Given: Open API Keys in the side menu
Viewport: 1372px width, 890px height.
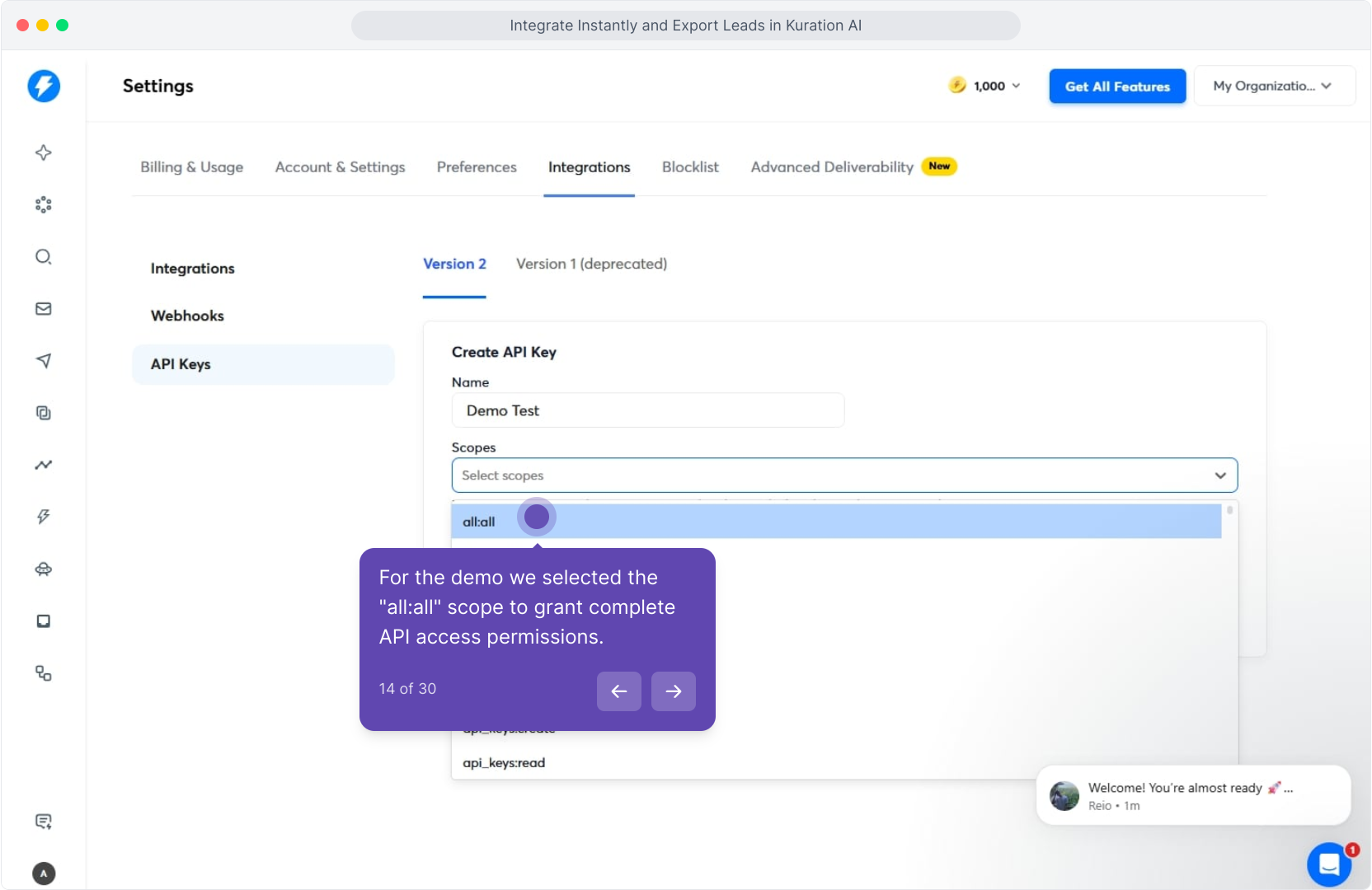Looking at the screenshot, I should 263,364.
